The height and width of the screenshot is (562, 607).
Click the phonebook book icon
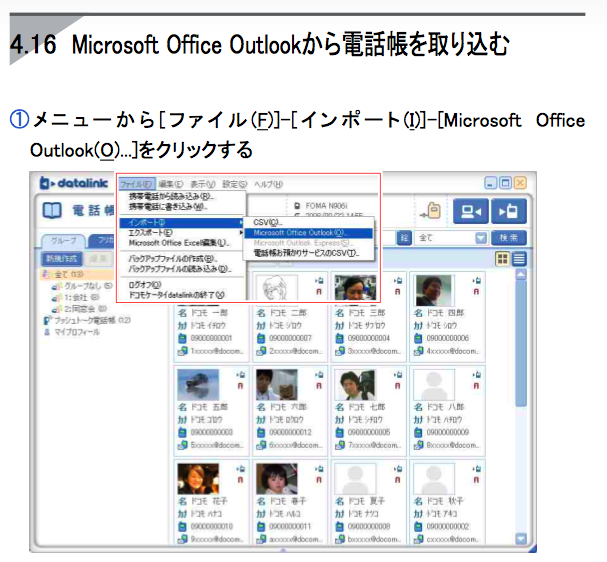pyautogui.click(x=52, y=211)
